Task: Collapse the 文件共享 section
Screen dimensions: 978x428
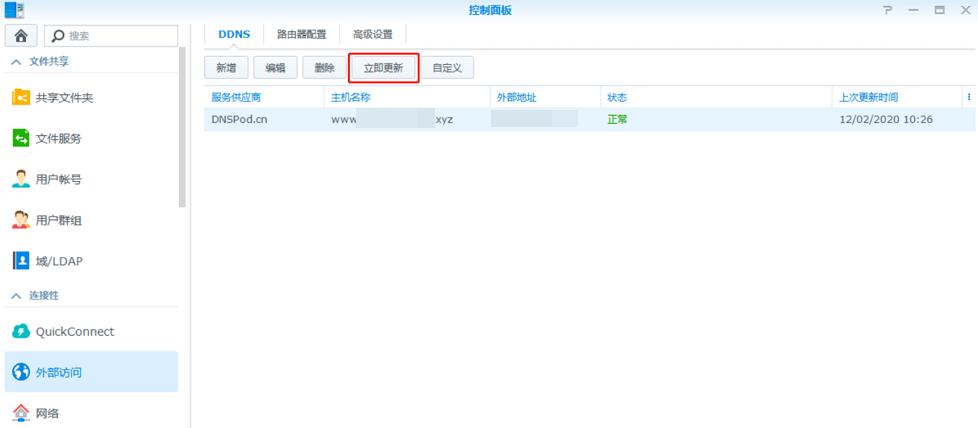Action: pos(16,62)
